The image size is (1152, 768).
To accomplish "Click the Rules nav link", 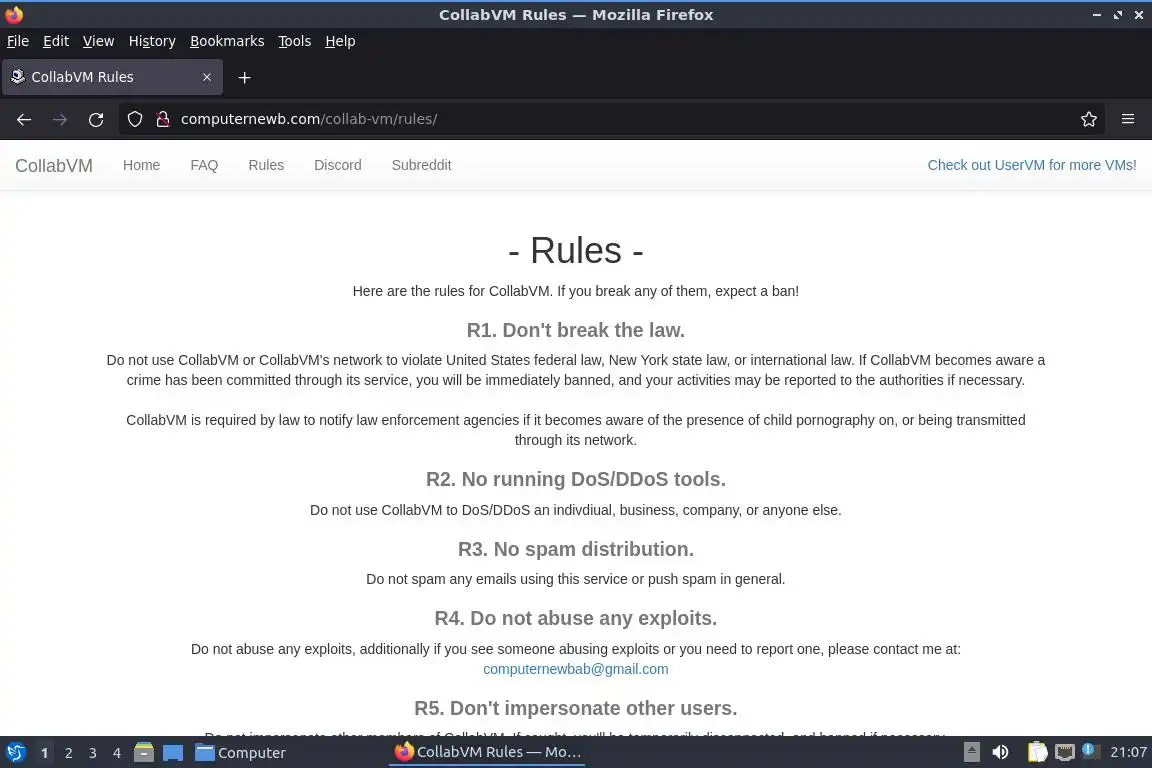I will pos(266,165).
